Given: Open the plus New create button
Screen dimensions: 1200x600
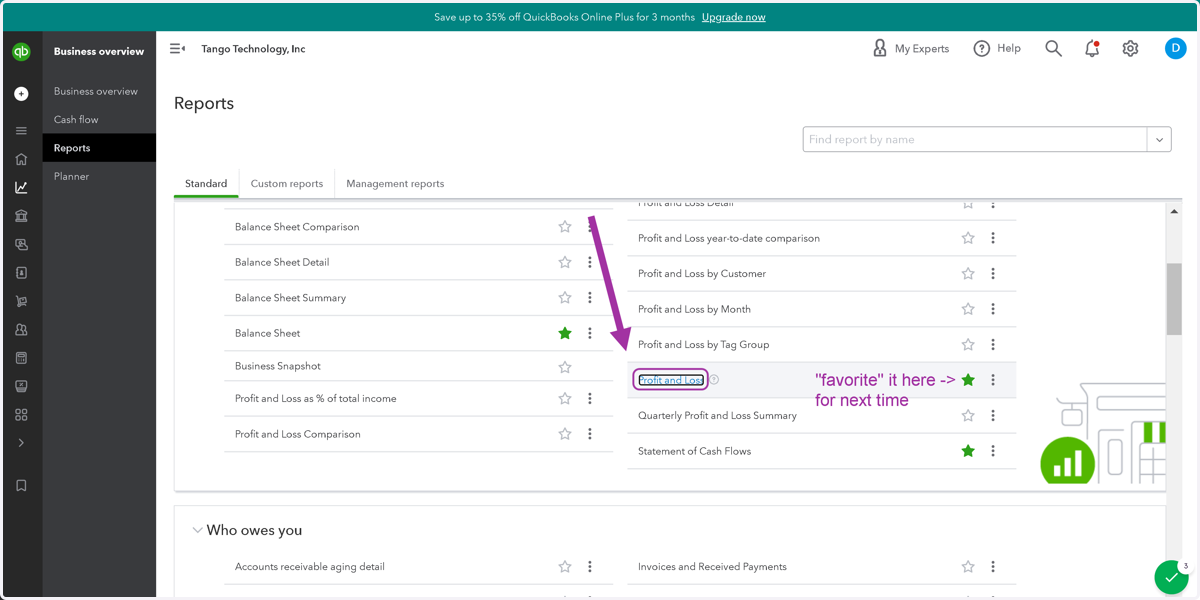Looking at the screenshot, I should pyautogui.click(x=21, y=94).
